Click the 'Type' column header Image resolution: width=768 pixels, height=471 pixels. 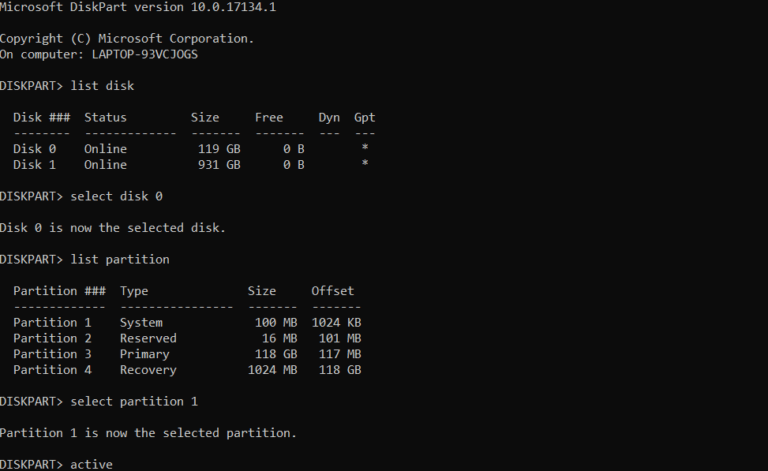(x=134, y=291)
